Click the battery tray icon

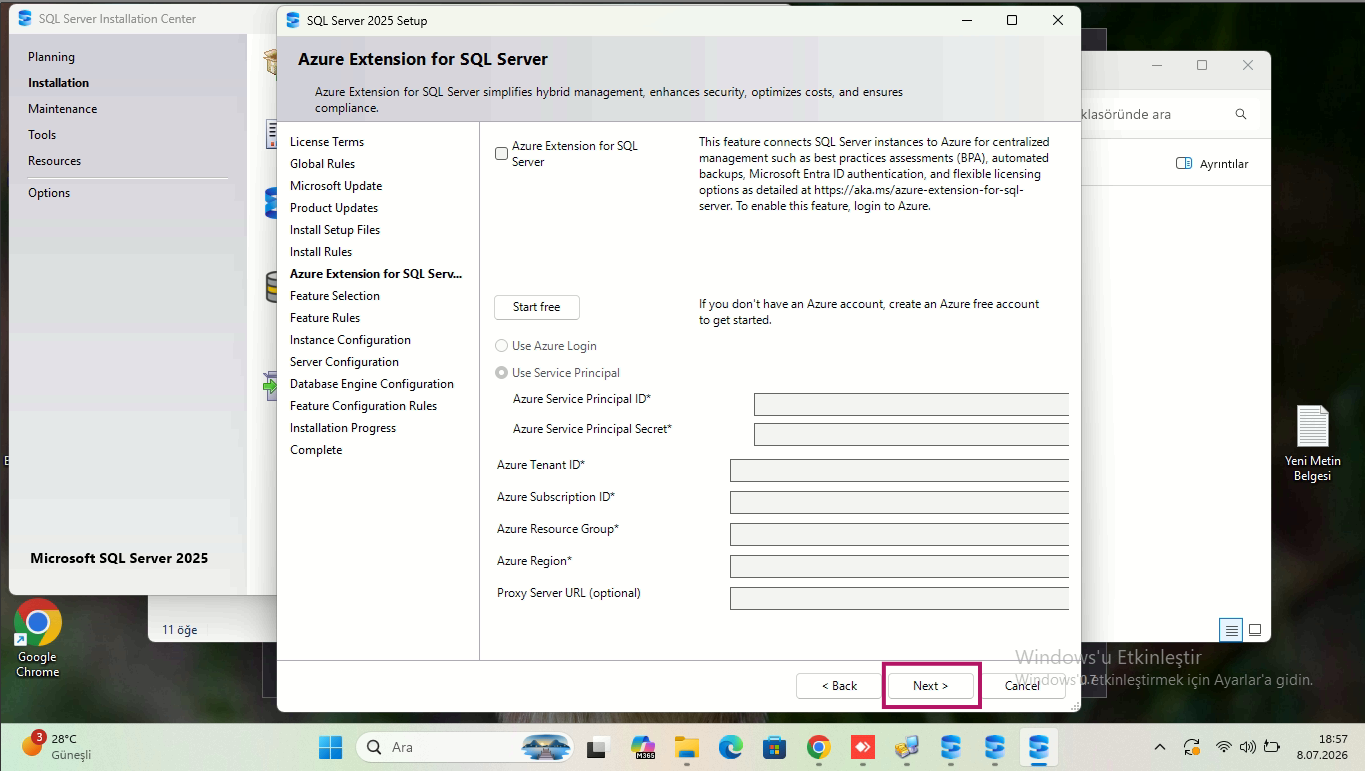(x=1272, y=747)
